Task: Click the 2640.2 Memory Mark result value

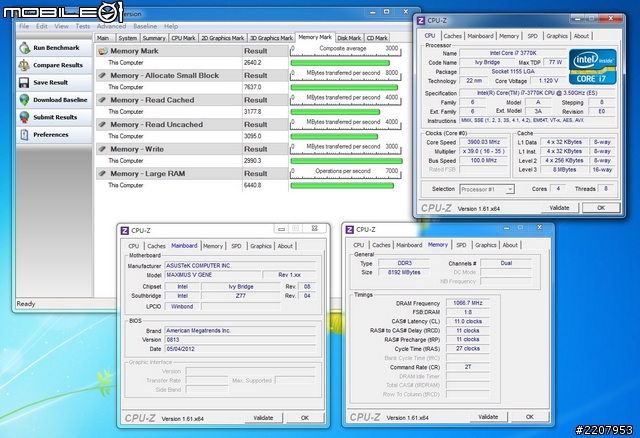Action: point(253,63)
